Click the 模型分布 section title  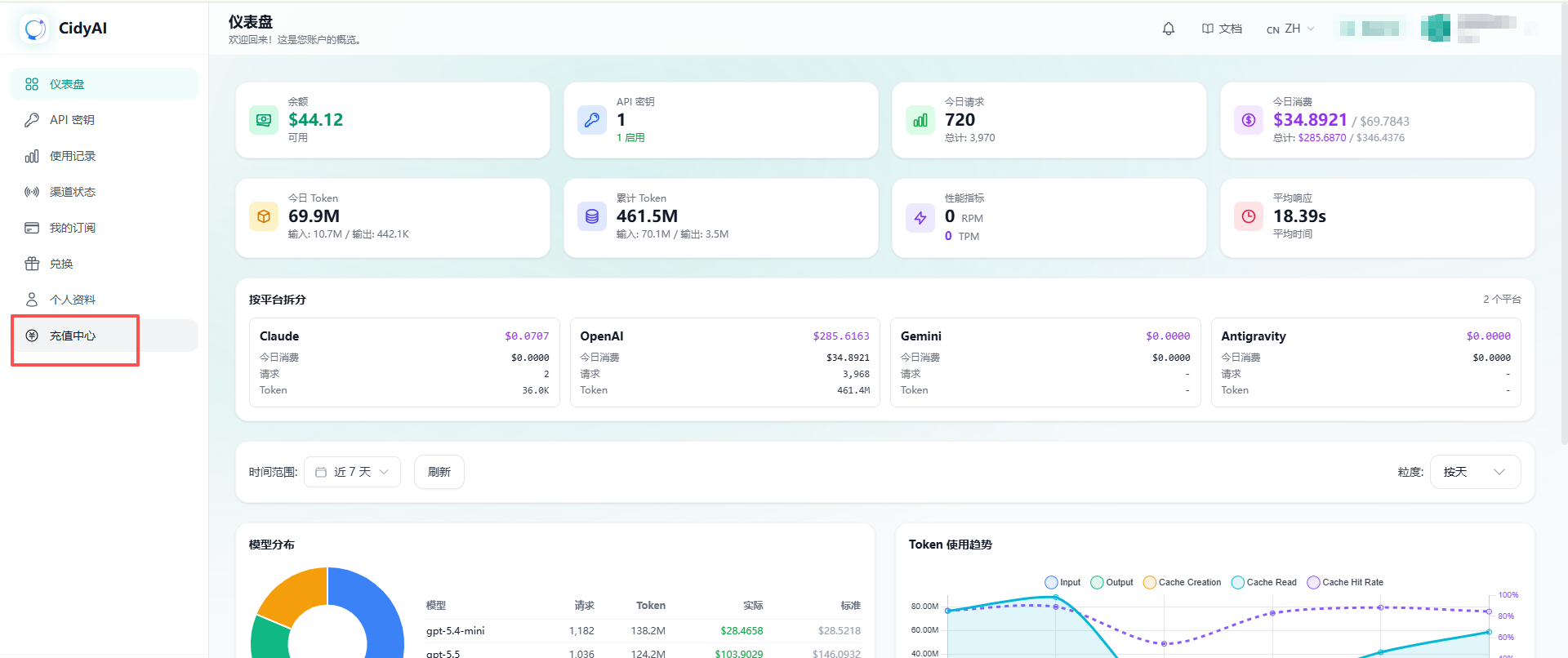[272, 545]
